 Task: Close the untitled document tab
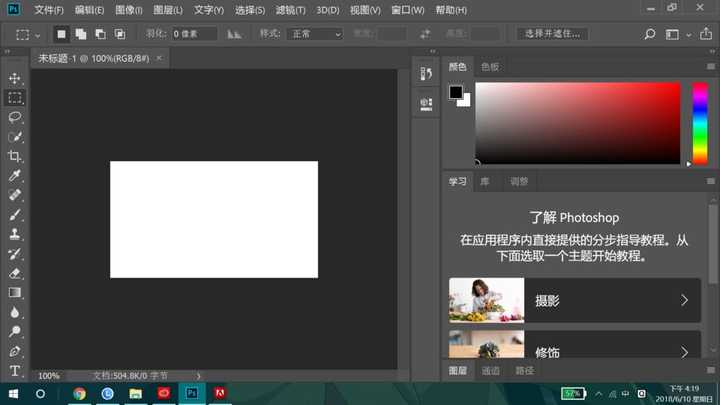point(159,58)
